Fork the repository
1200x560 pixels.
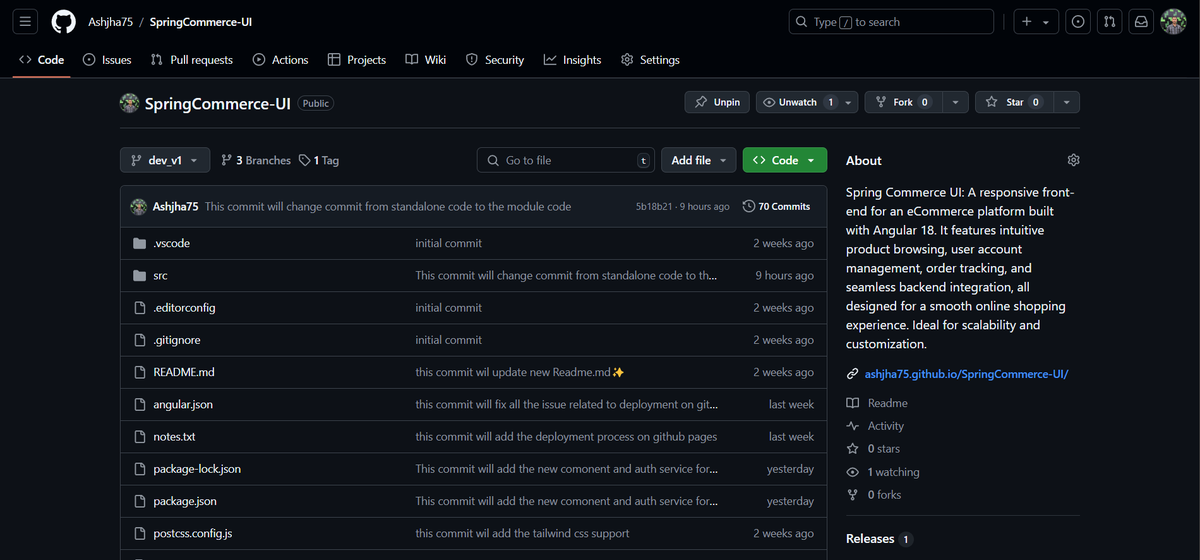[x=903, y=102]
